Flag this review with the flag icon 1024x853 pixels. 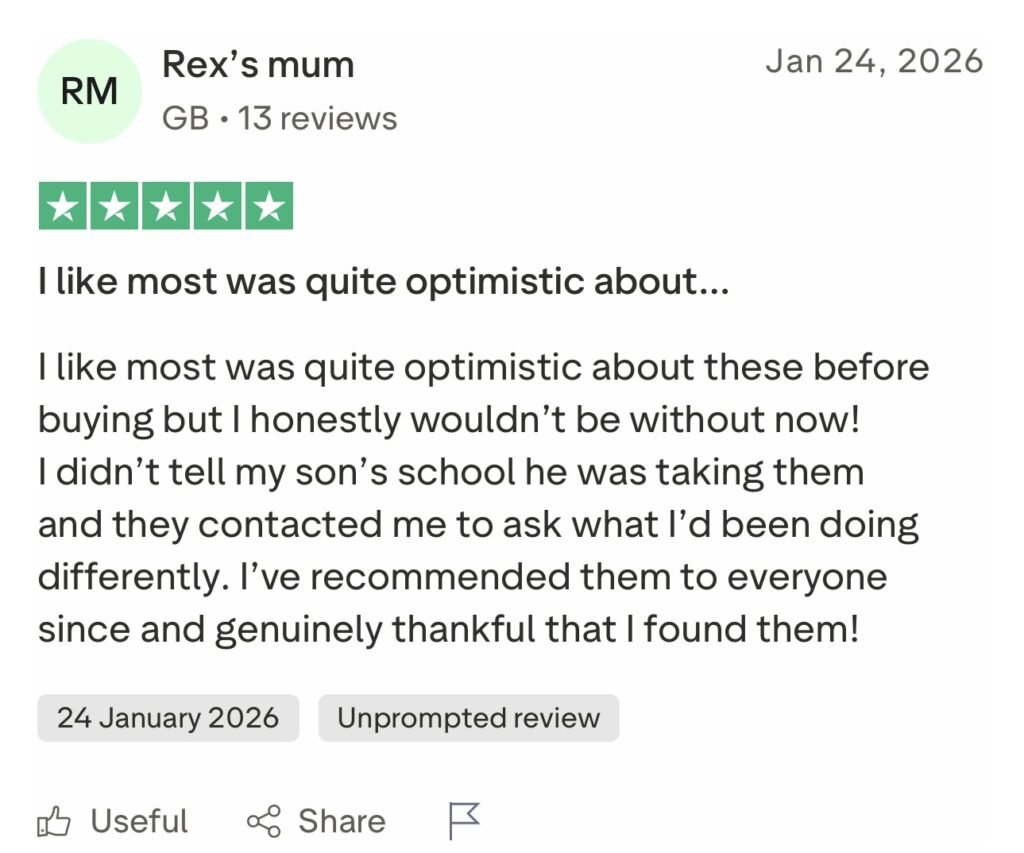pyautogui.click(x=463, y=821)
